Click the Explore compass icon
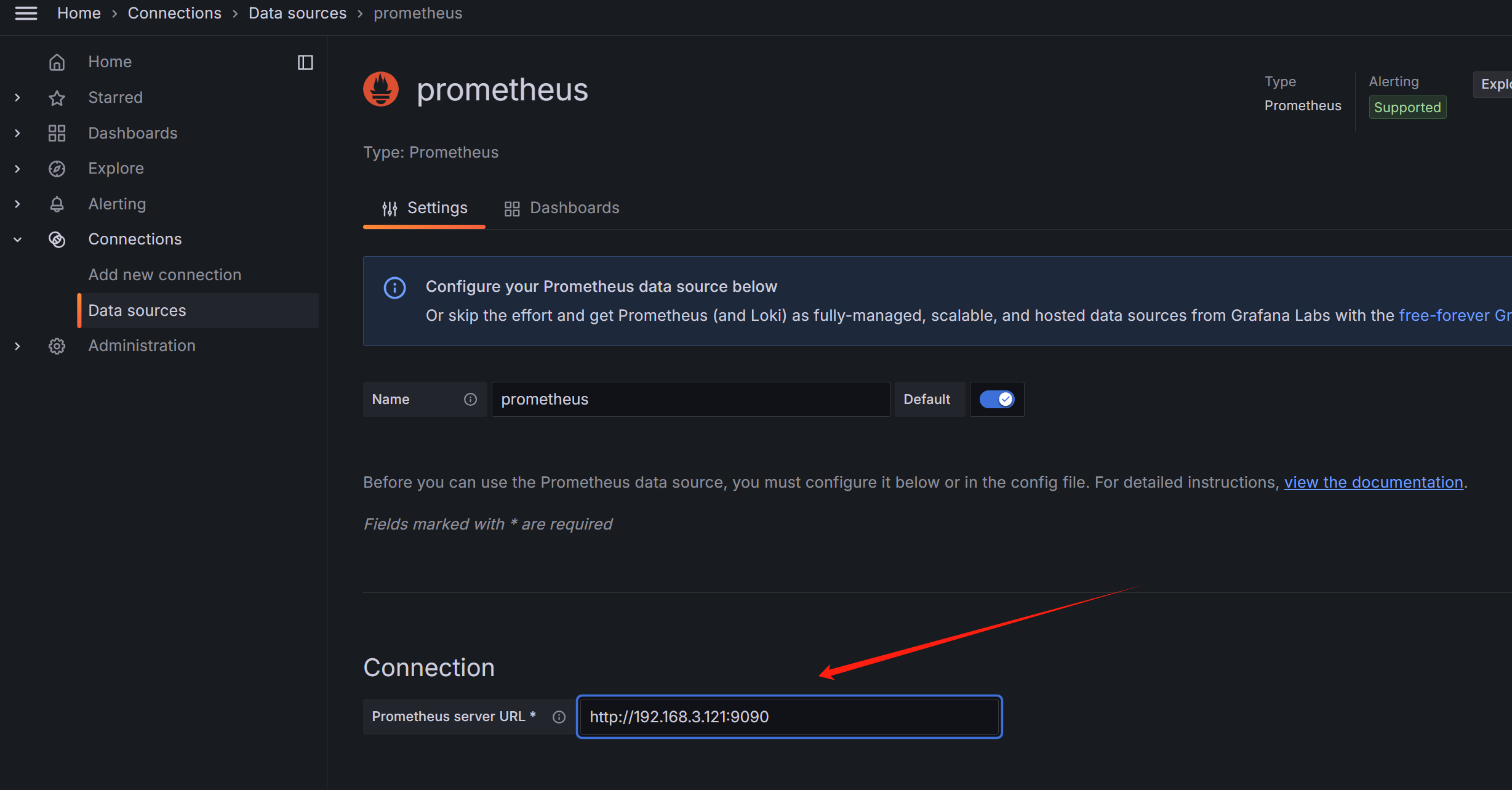The image size is (1512, 790). (x=57, y=169)
